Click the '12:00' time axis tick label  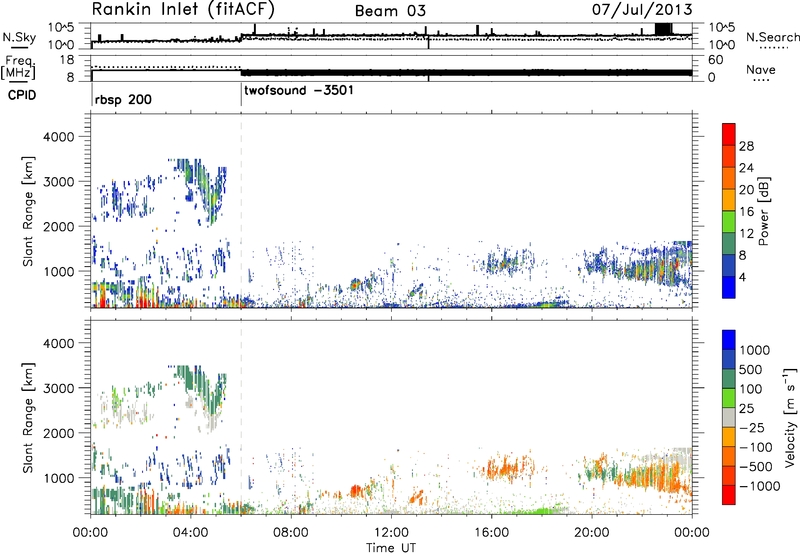click(x=391, y=533)
